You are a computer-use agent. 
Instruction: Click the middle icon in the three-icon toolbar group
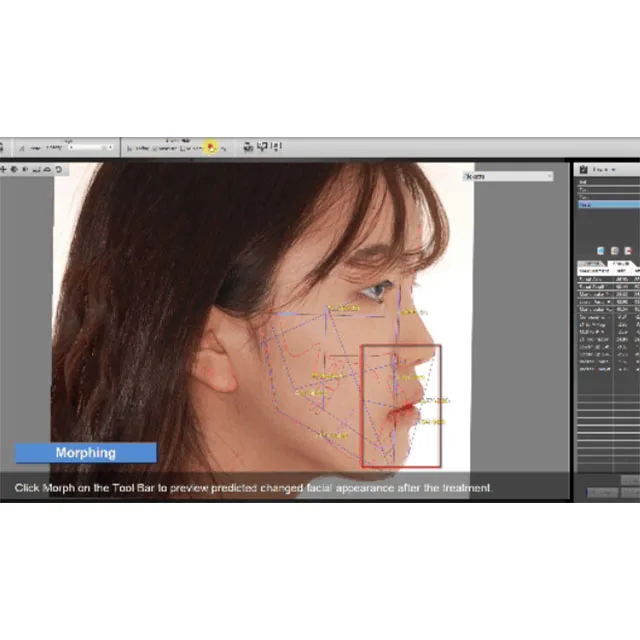262,146
